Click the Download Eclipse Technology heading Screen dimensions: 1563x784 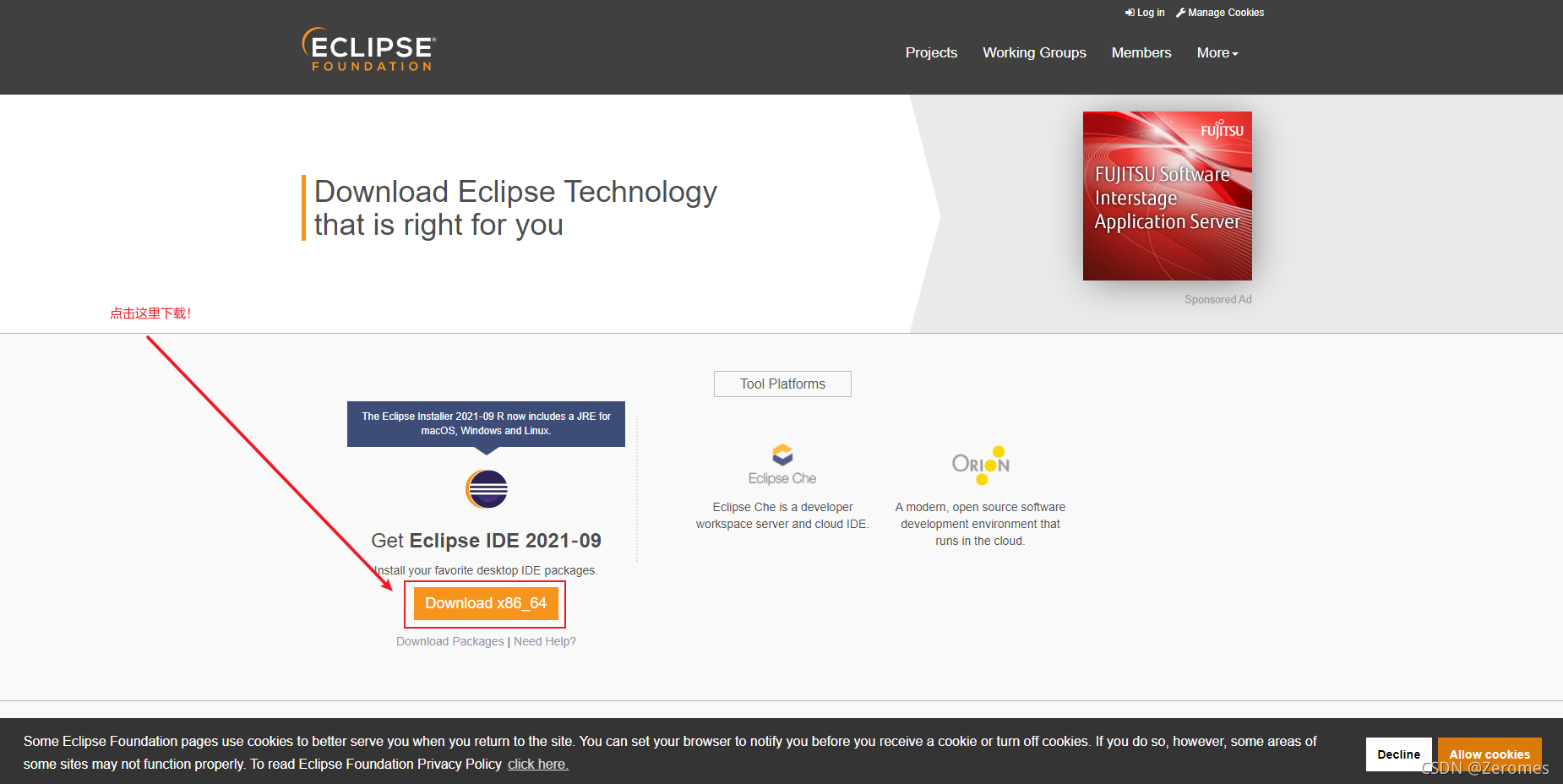[515, 208]
